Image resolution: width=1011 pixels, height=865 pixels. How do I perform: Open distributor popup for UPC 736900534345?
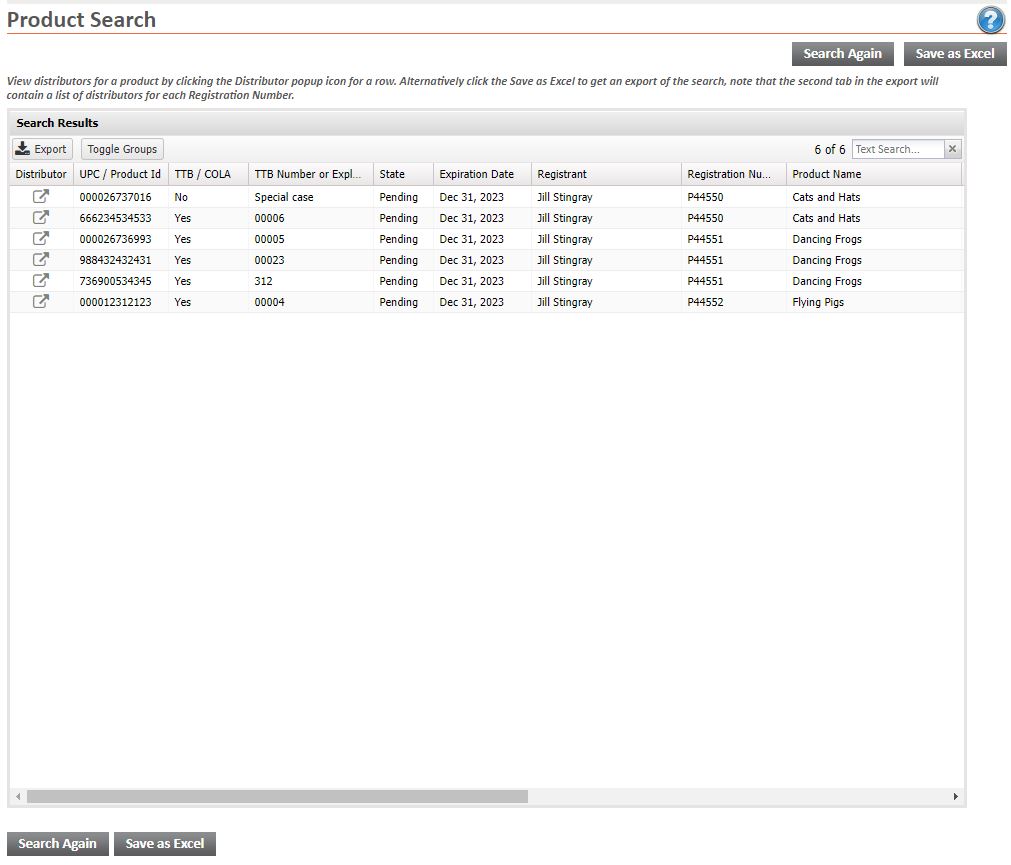[x=41, y=280]
